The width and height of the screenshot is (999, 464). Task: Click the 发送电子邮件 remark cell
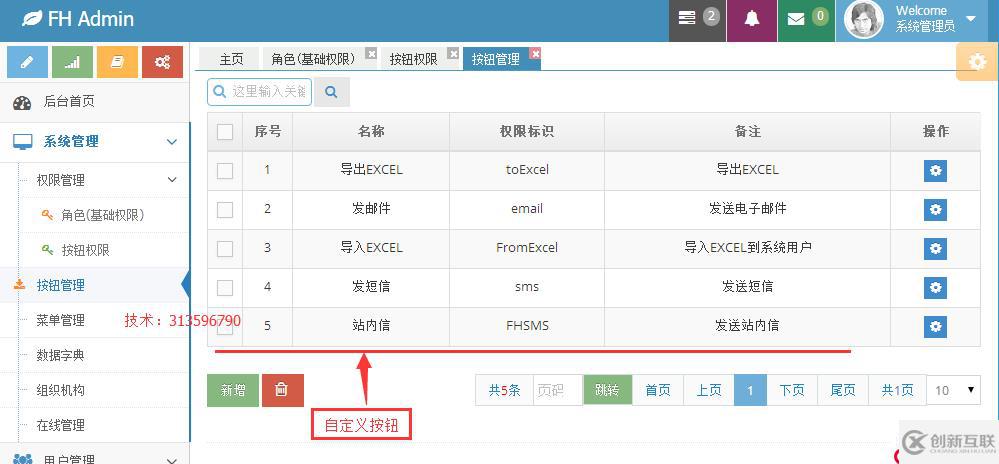(x=747, y=209)
